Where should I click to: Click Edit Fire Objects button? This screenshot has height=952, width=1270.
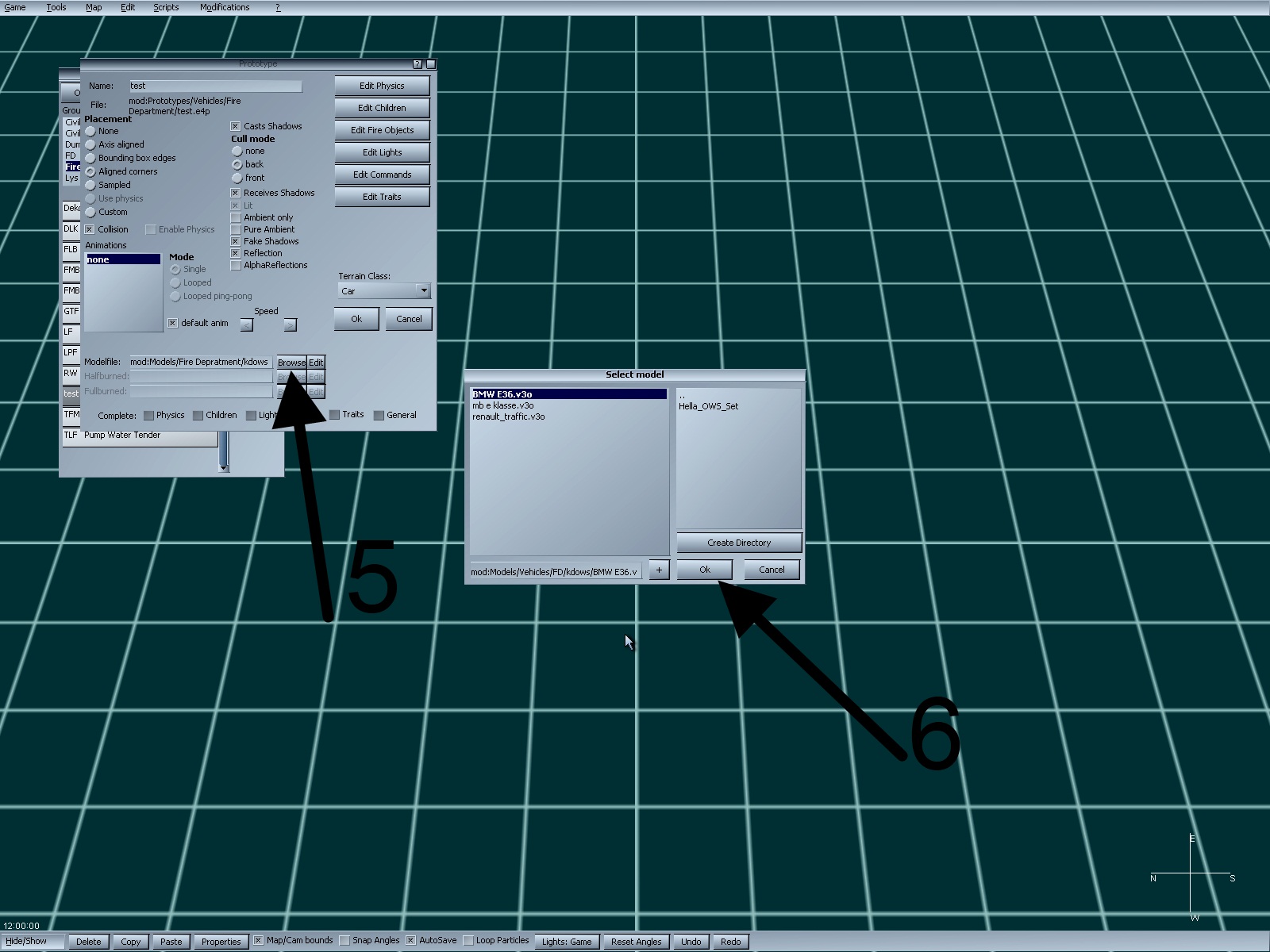382,130
